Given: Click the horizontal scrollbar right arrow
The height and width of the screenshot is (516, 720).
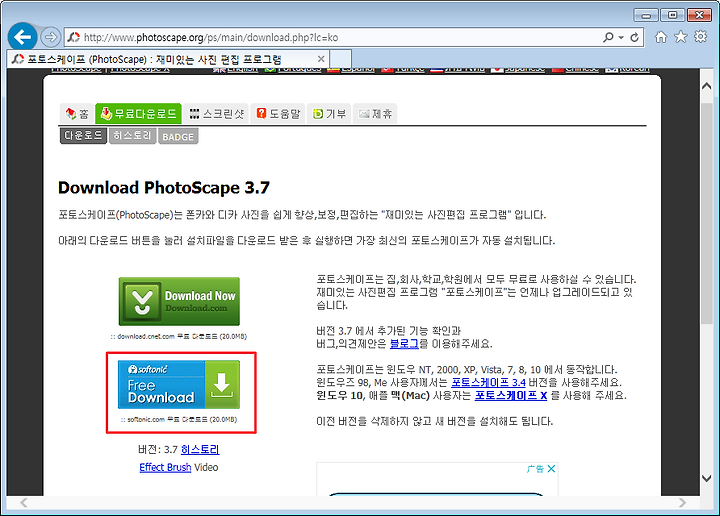Looking at the screenshot, I should (x=682, y=503).
